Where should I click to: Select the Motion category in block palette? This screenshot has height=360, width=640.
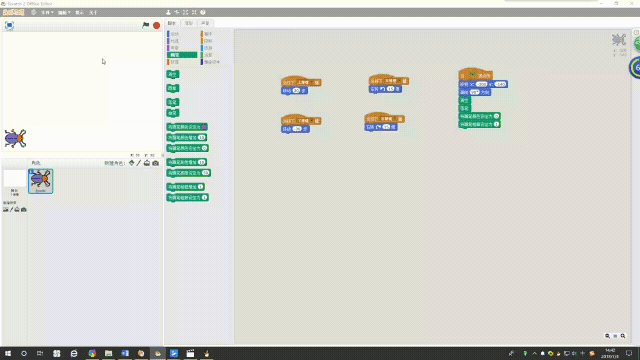pyautogui.click(x=175, y=34)
